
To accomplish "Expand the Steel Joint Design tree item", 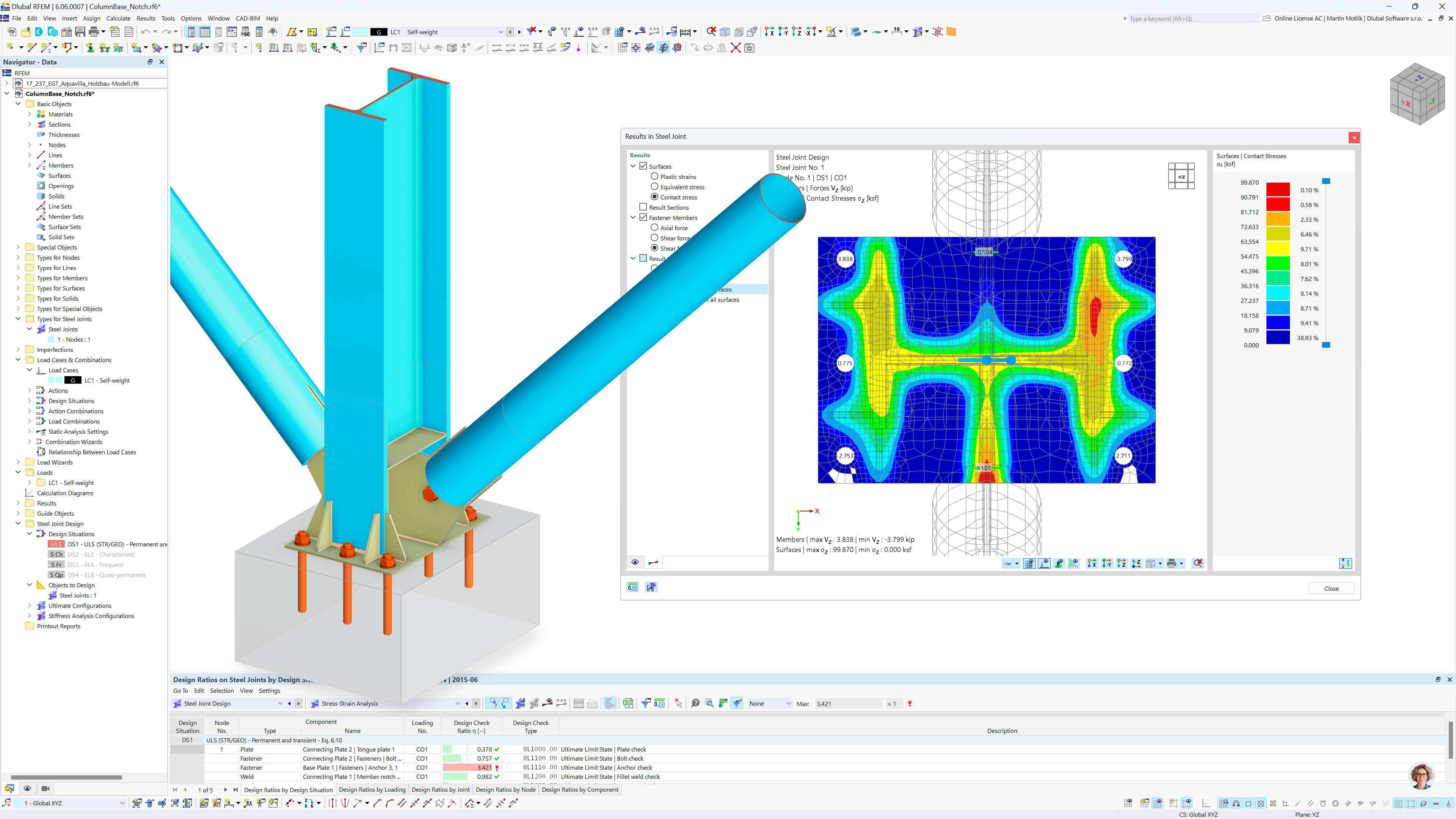I will 18,523.
